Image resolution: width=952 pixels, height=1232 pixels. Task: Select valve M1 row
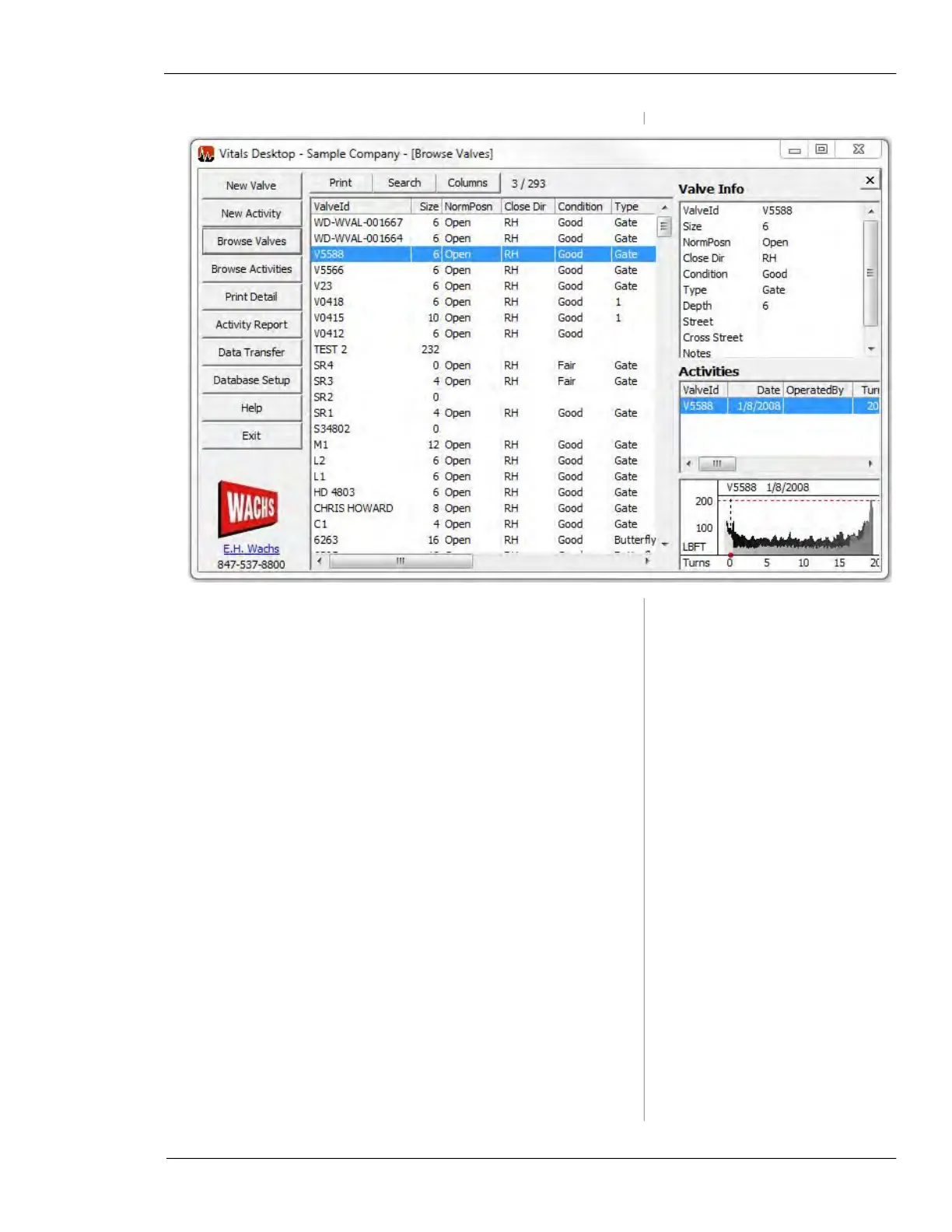coord(484,445)
